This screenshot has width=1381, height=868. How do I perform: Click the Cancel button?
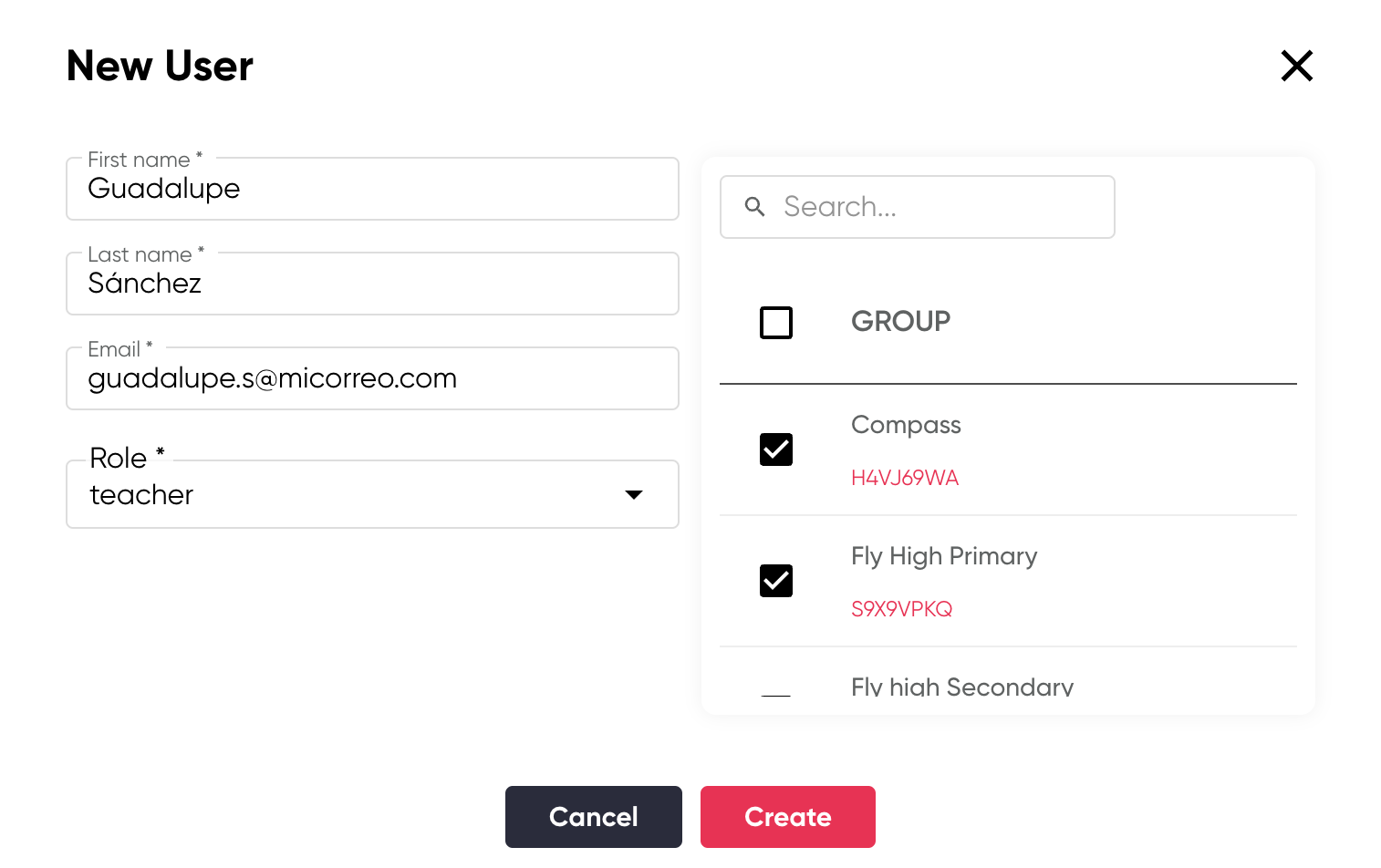[594, 817]
